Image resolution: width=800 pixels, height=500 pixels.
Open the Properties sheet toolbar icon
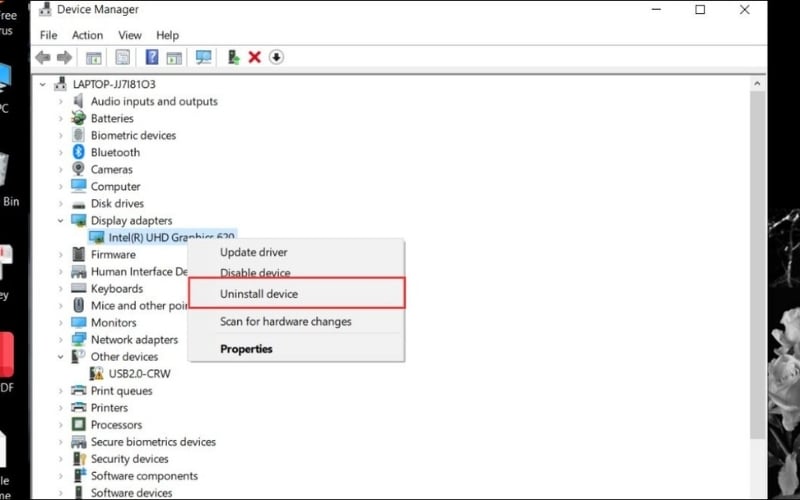122,57
